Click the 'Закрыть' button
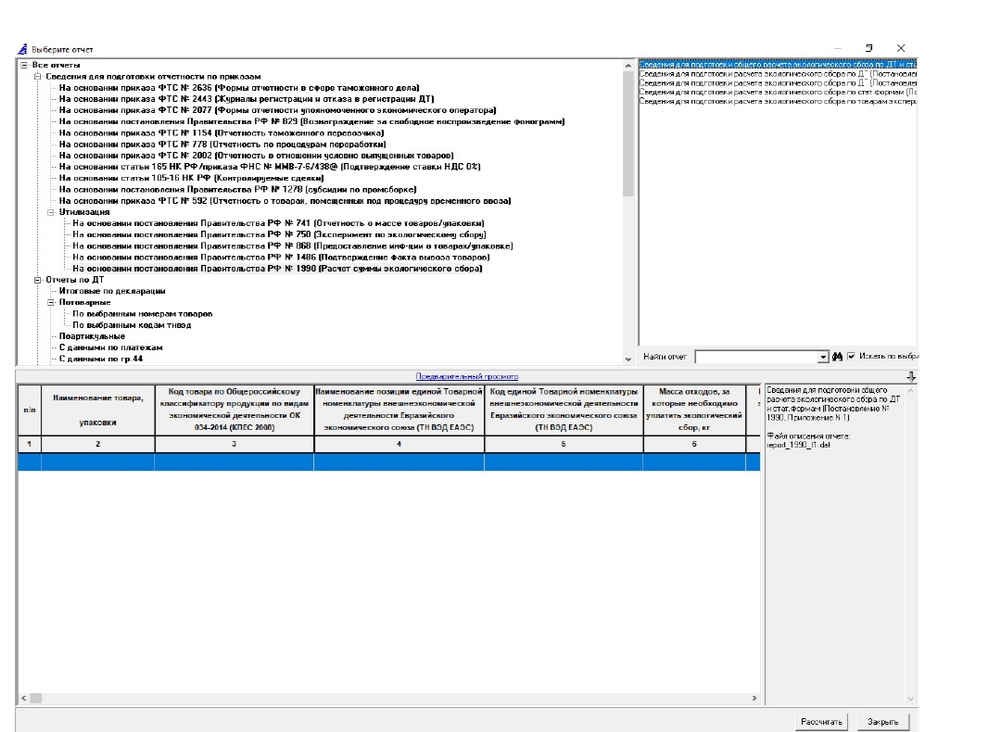This screenshot has height=732, width=1000. click(x=883, y=722)
